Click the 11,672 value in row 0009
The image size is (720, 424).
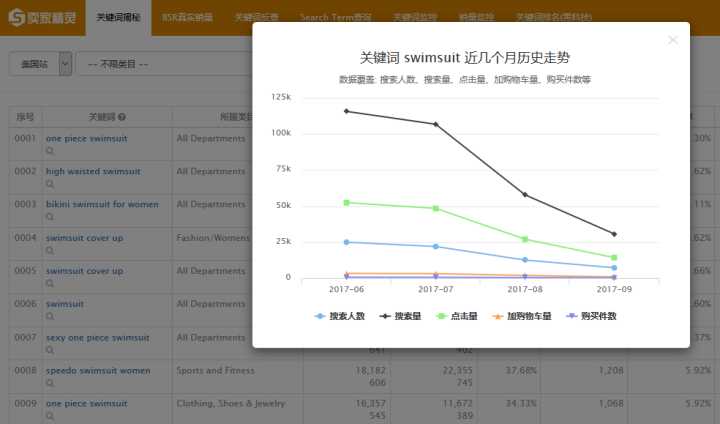457,403
